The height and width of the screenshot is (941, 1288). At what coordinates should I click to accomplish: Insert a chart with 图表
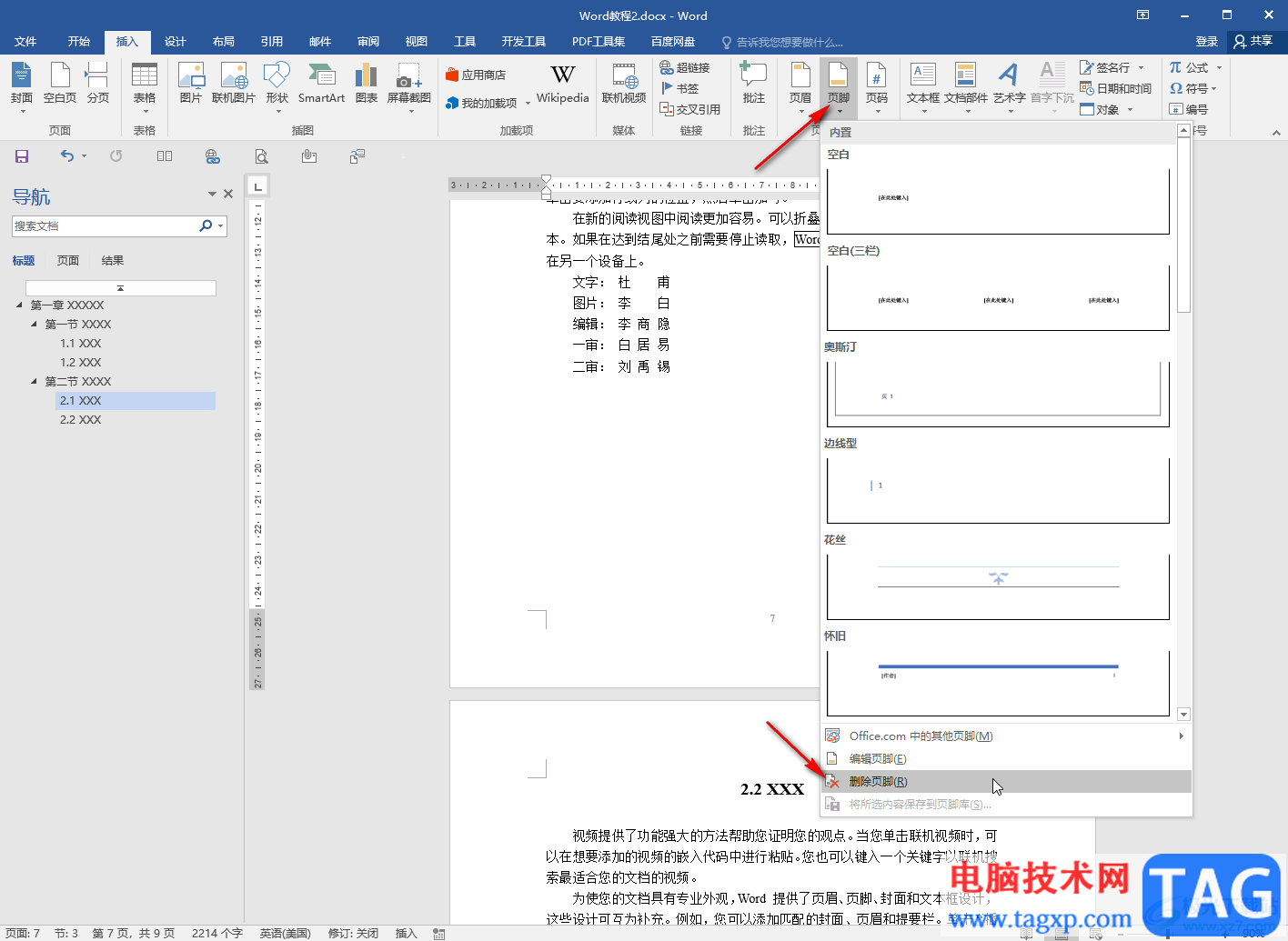[x=367, y=84]
